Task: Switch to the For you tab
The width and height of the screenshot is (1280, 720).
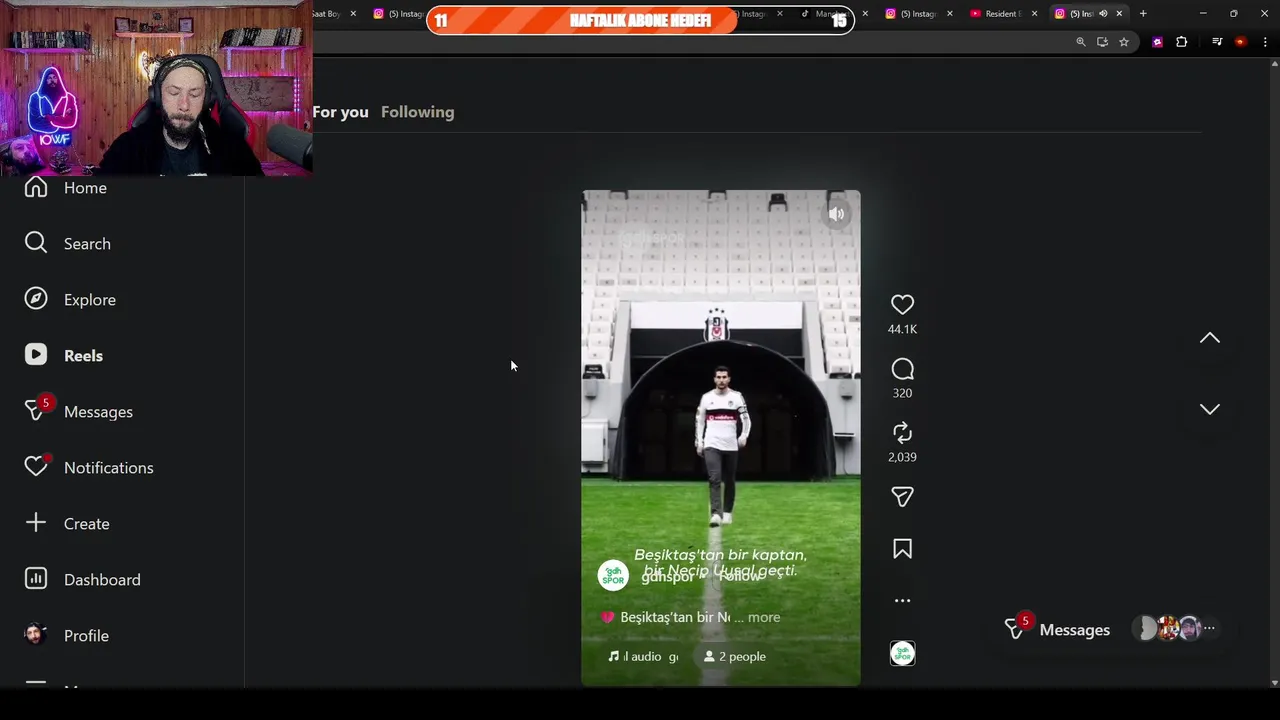Action: tap(340, 112)
